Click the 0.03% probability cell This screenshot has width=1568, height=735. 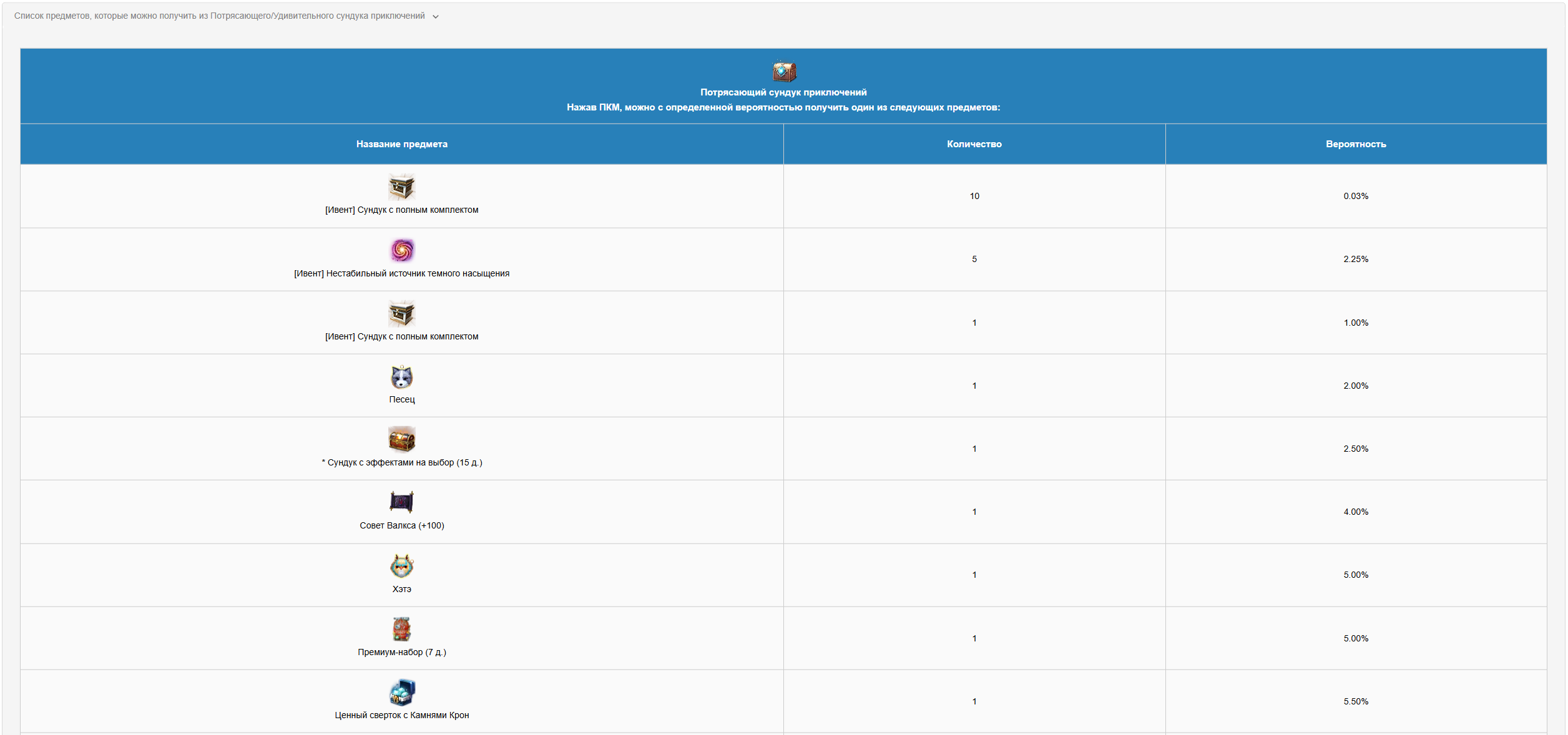pos(1356,196)
